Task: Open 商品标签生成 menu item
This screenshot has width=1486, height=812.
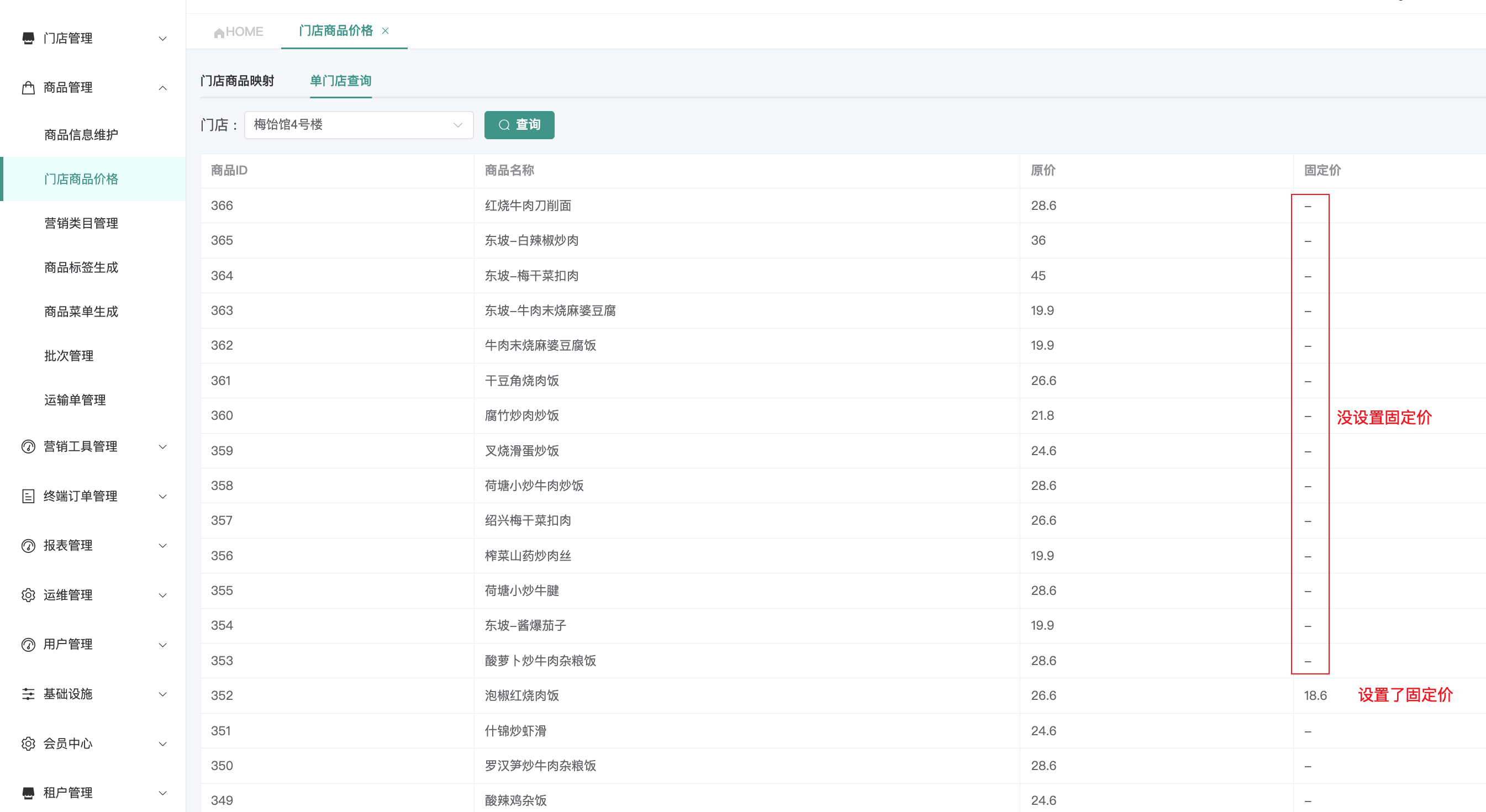Action: coord(81,267)
